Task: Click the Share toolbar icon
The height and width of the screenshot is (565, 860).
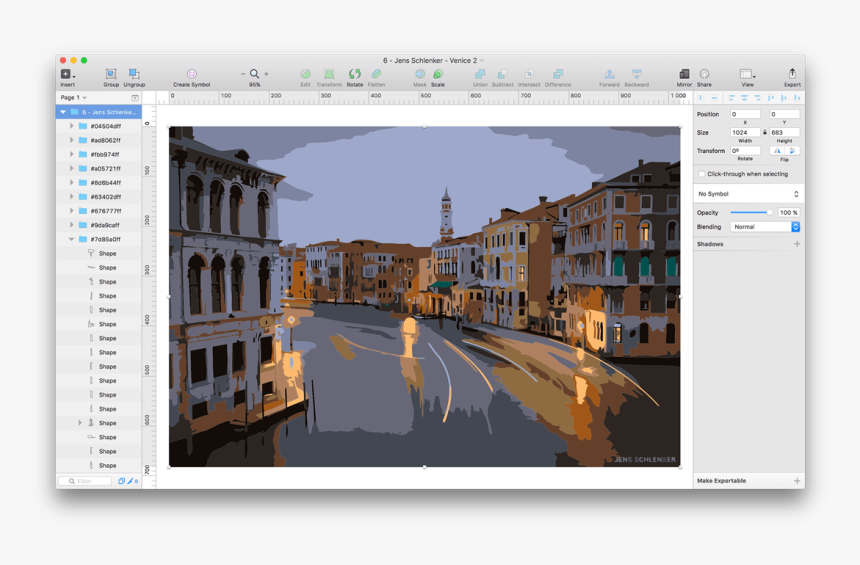Action: pos(704,74)
